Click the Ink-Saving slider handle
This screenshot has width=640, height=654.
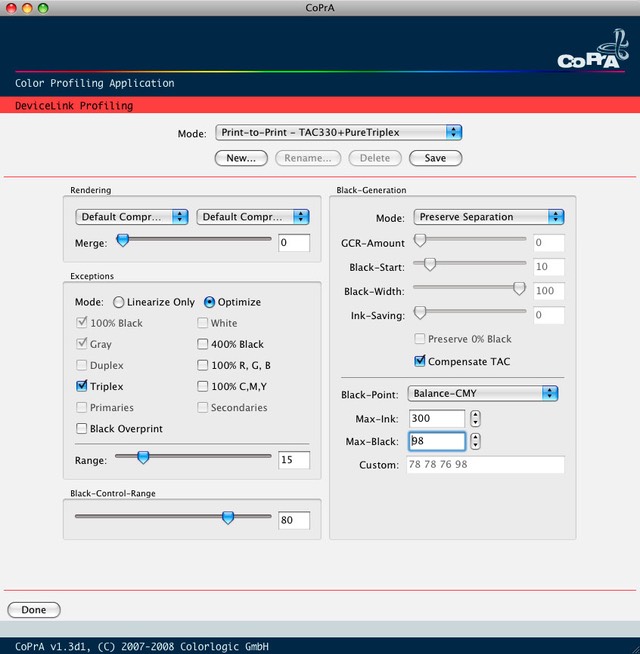(420, 312)
